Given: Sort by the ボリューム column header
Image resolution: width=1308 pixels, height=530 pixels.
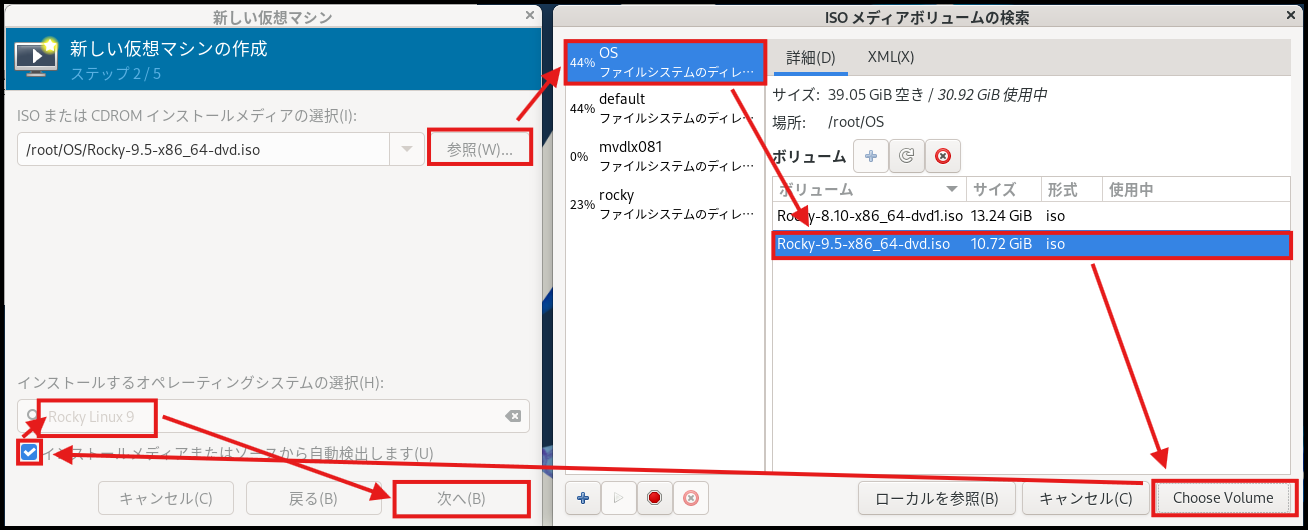Looking at the screenshot, I should (x=868, y=189).
